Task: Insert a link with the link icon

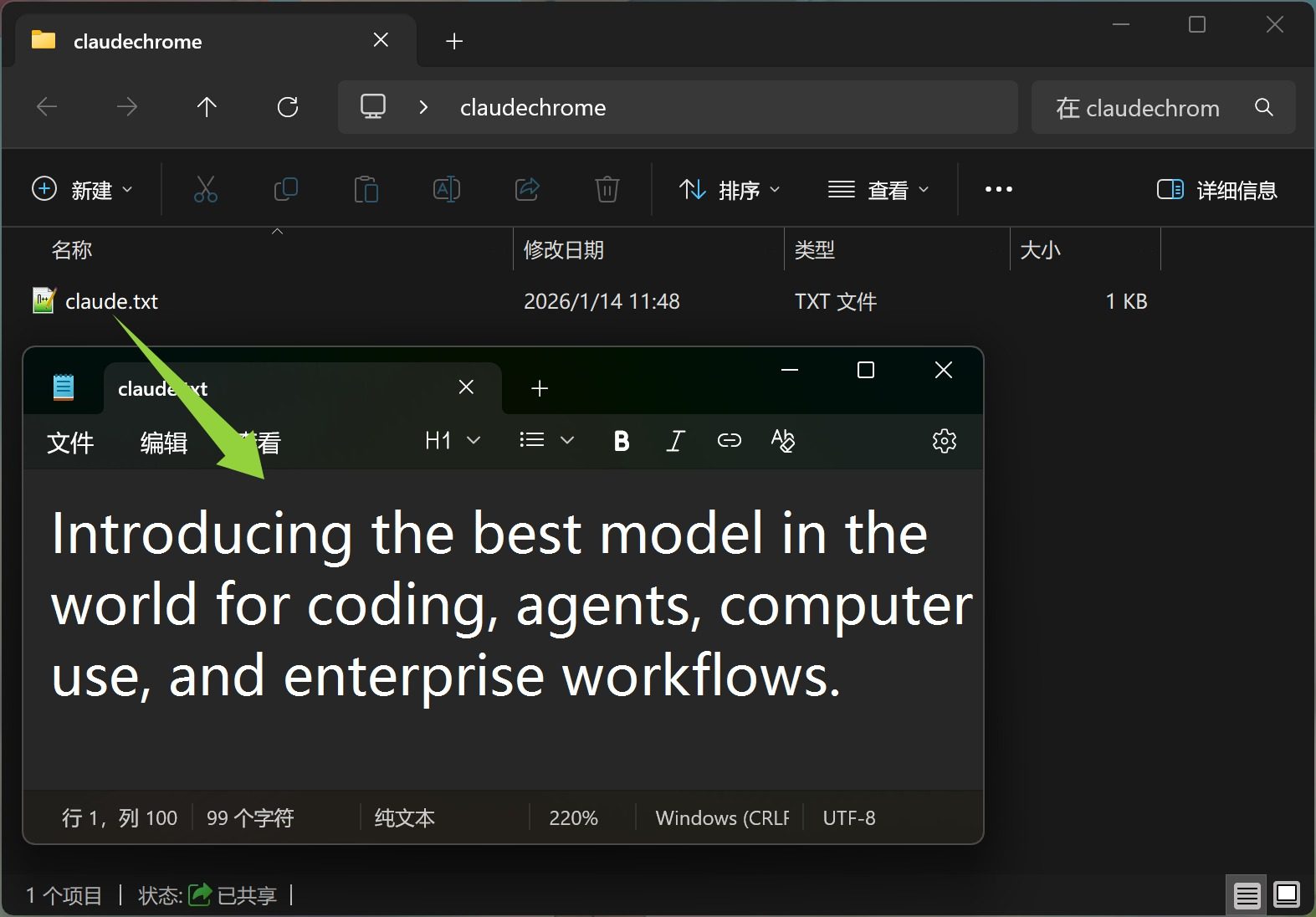Action: tap(729, 441)
